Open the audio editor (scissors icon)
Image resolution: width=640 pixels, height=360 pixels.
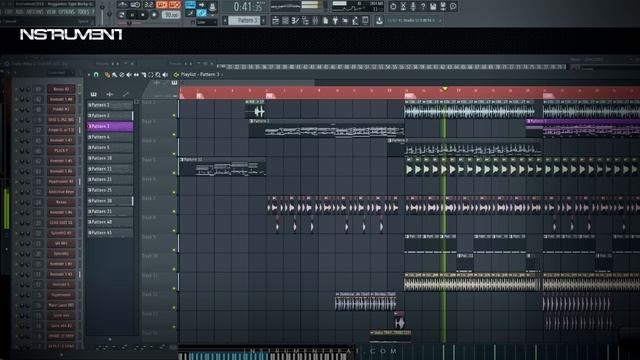(x=403, y=6)
